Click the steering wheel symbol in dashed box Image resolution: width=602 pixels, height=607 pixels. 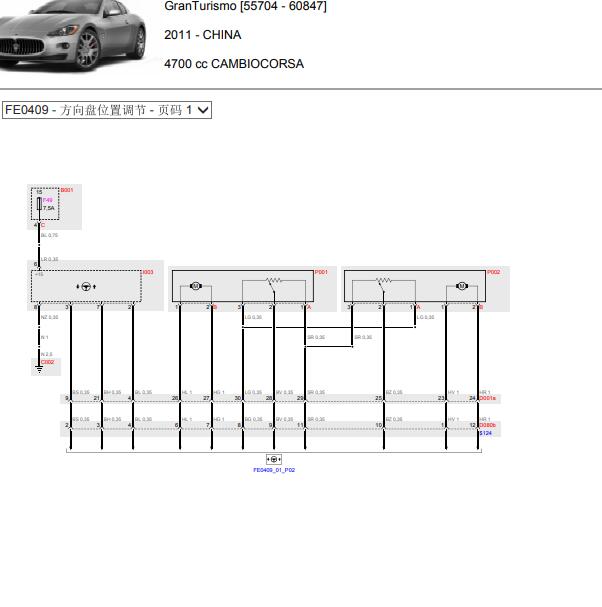point(86,287)
